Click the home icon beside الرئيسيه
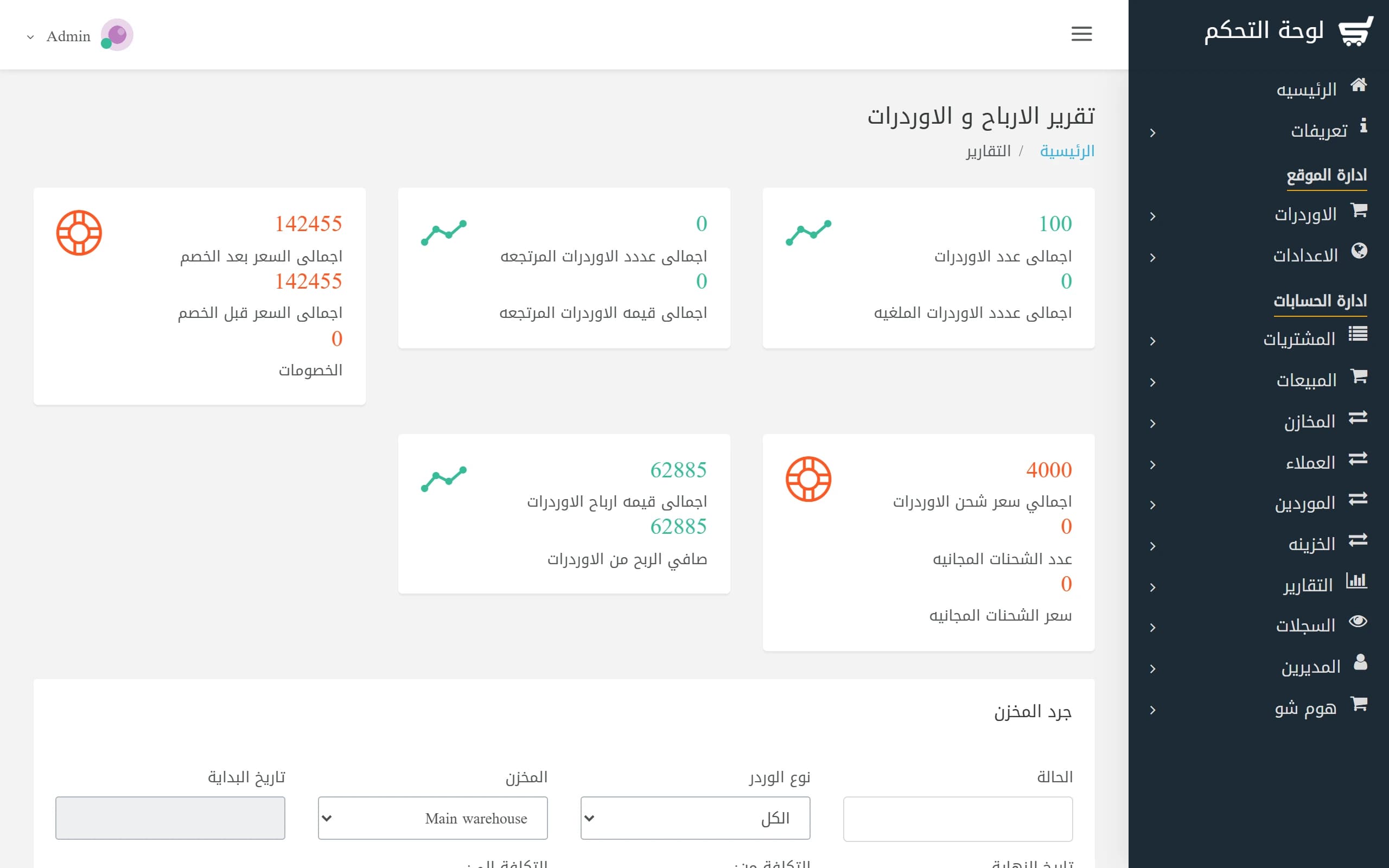This screenshot has width=1389, height=868. 1359,85
